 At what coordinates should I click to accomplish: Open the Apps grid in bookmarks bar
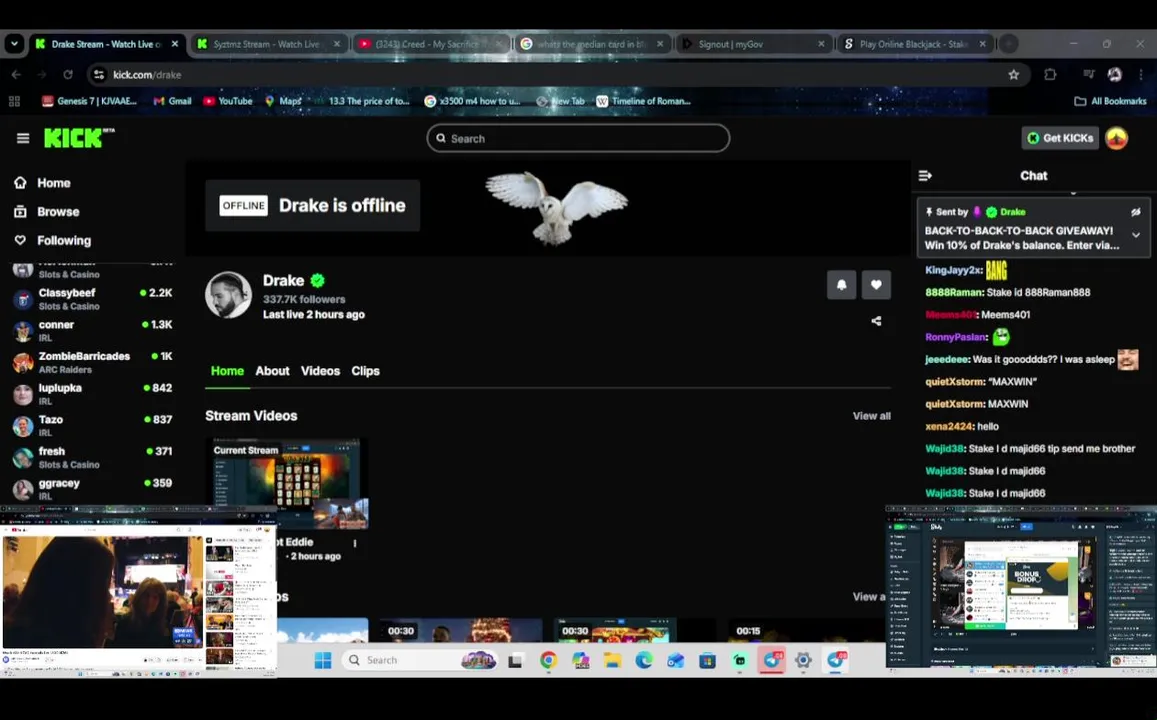coord(14,101)
